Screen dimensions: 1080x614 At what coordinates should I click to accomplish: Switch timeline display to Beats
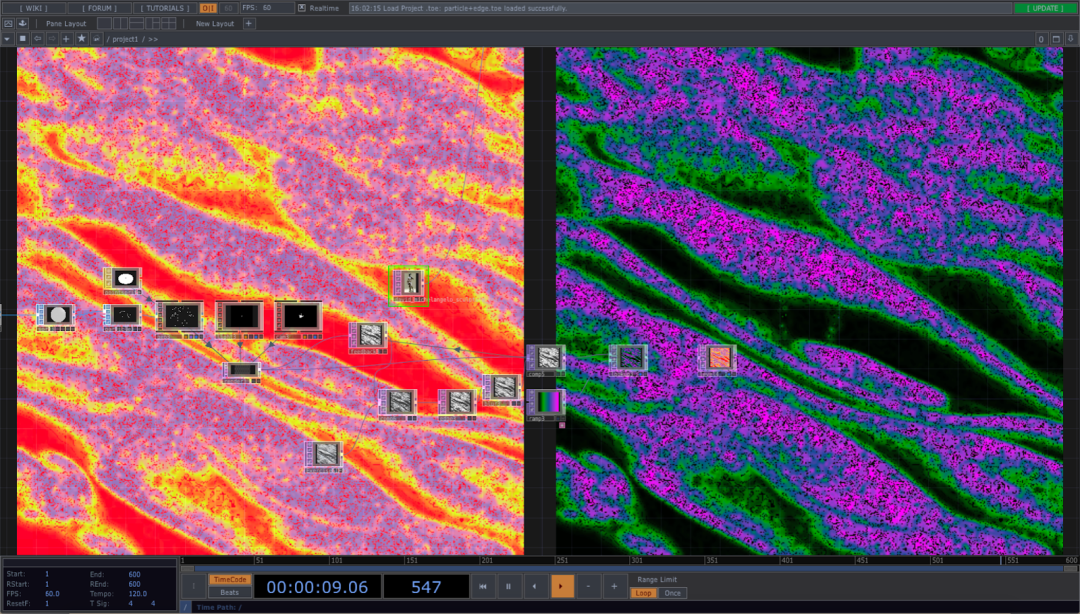(229, 593)
